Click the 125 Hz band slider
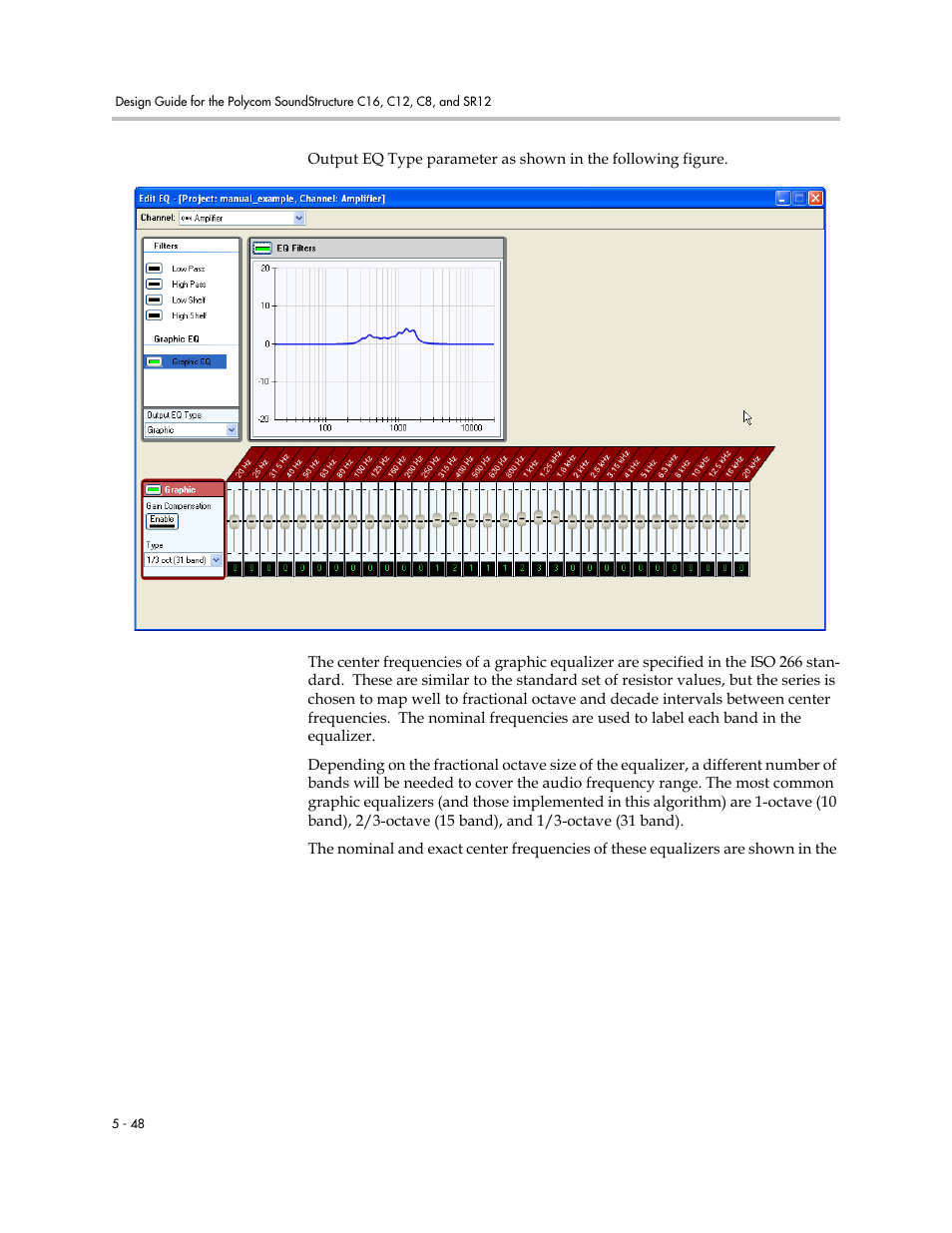952x1233 pixels. point(370,520)
